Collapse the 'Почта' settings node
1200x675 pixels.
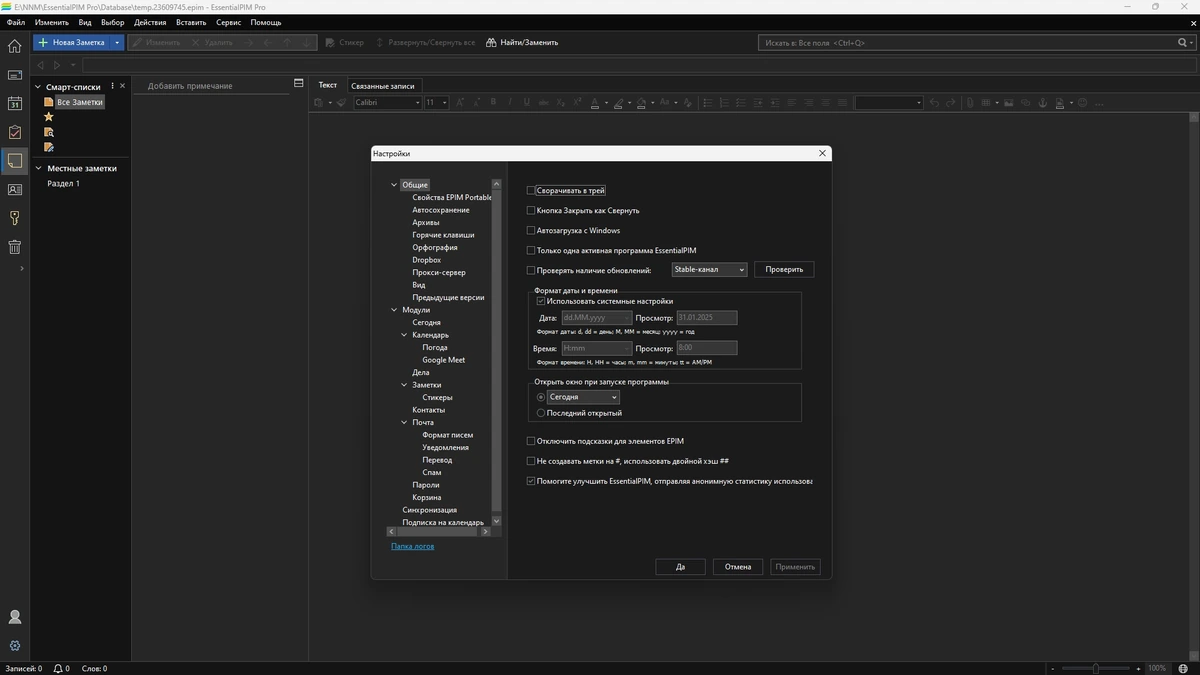click(x=404, y=422)
